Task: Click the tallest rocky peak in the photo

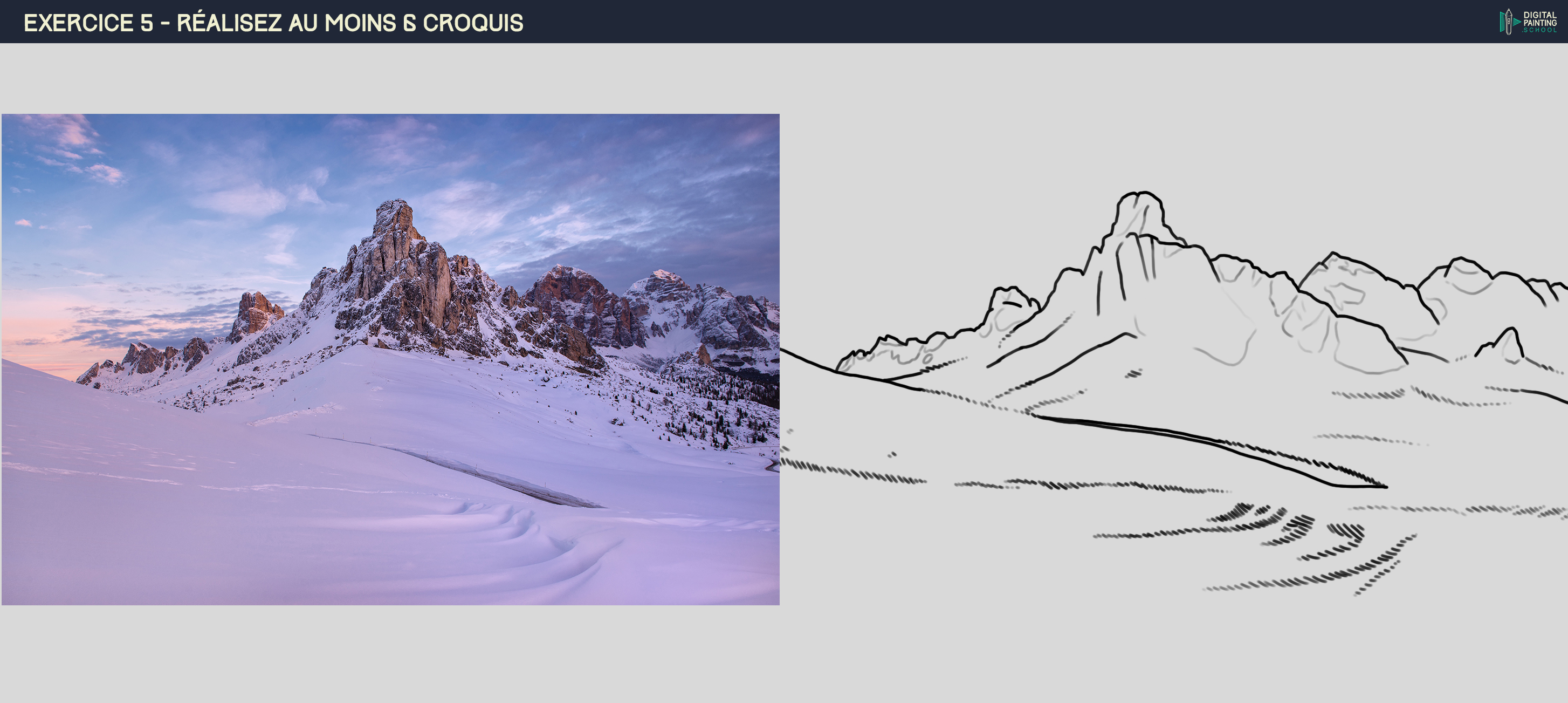Action: point(396,222)
